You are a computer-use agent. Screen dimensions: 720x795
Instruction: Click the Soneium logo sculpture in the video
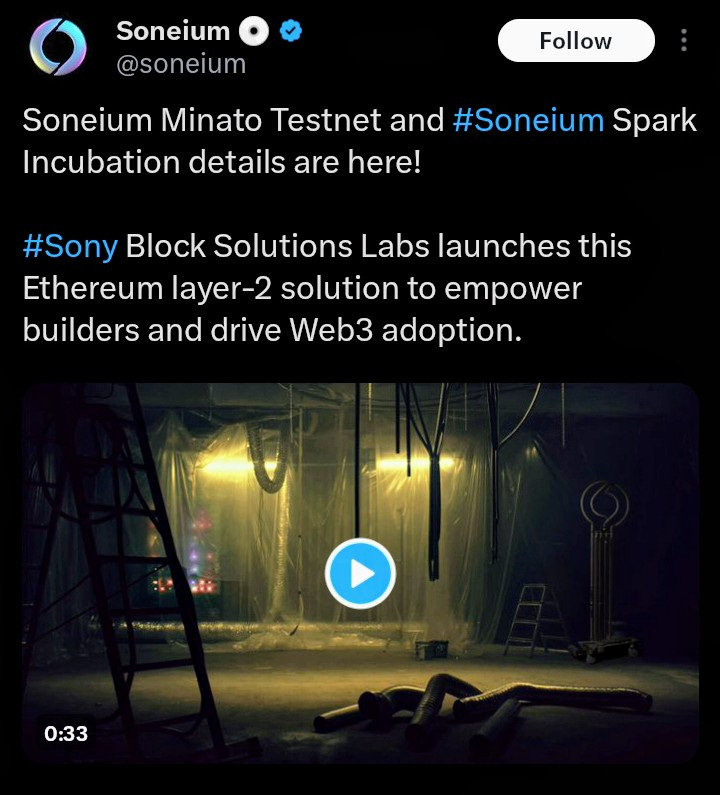[604, 568]
